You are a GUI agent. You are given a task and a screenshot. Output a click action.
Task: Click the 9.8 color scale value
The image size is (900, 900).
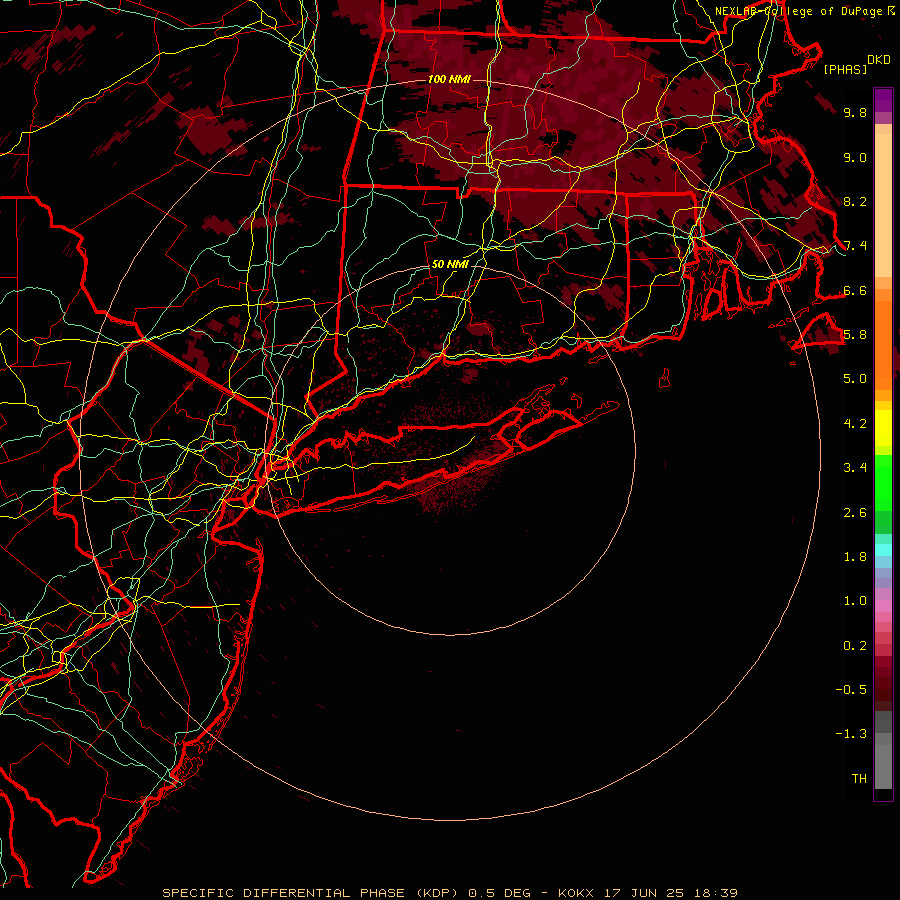point(855,112)
